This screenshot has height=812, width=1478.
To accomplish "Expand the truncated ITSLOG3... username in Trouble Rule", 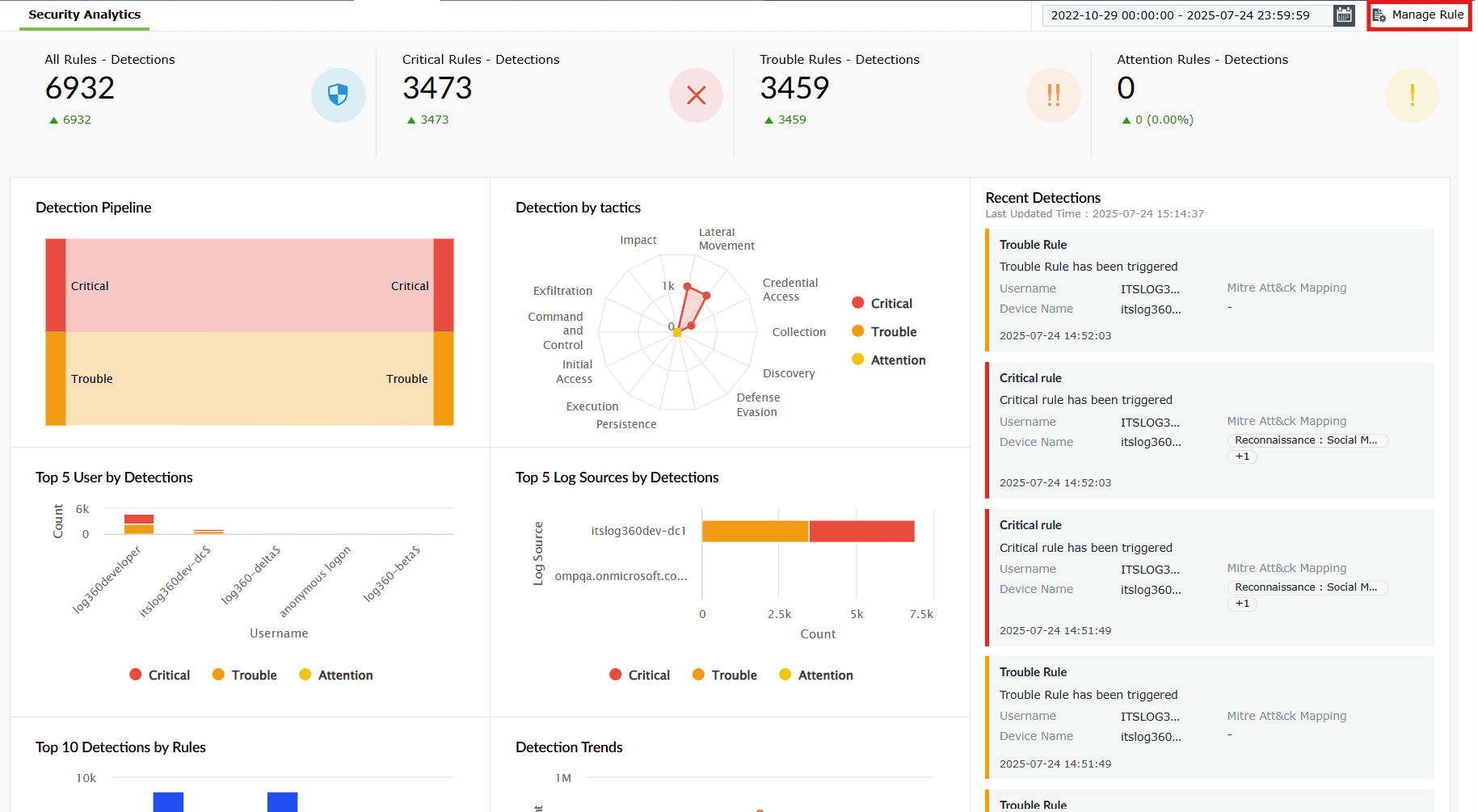I will 1150,288.
